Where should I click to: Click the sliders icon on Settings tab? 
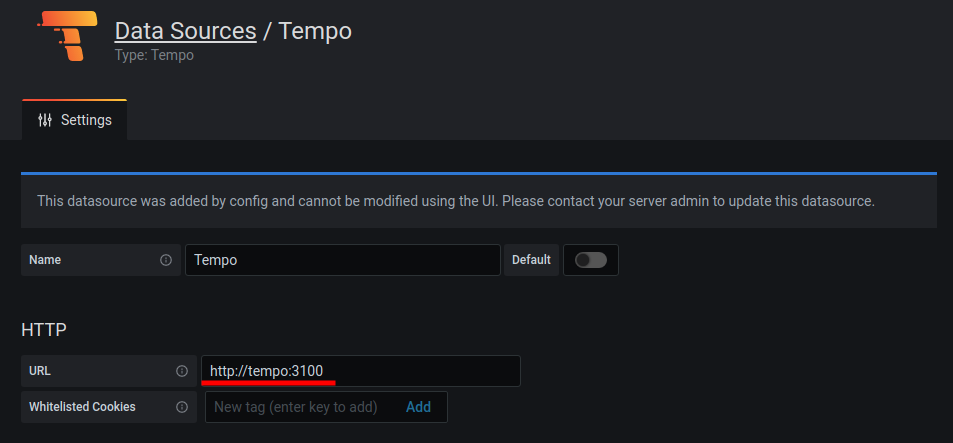[x=45, y=120]
